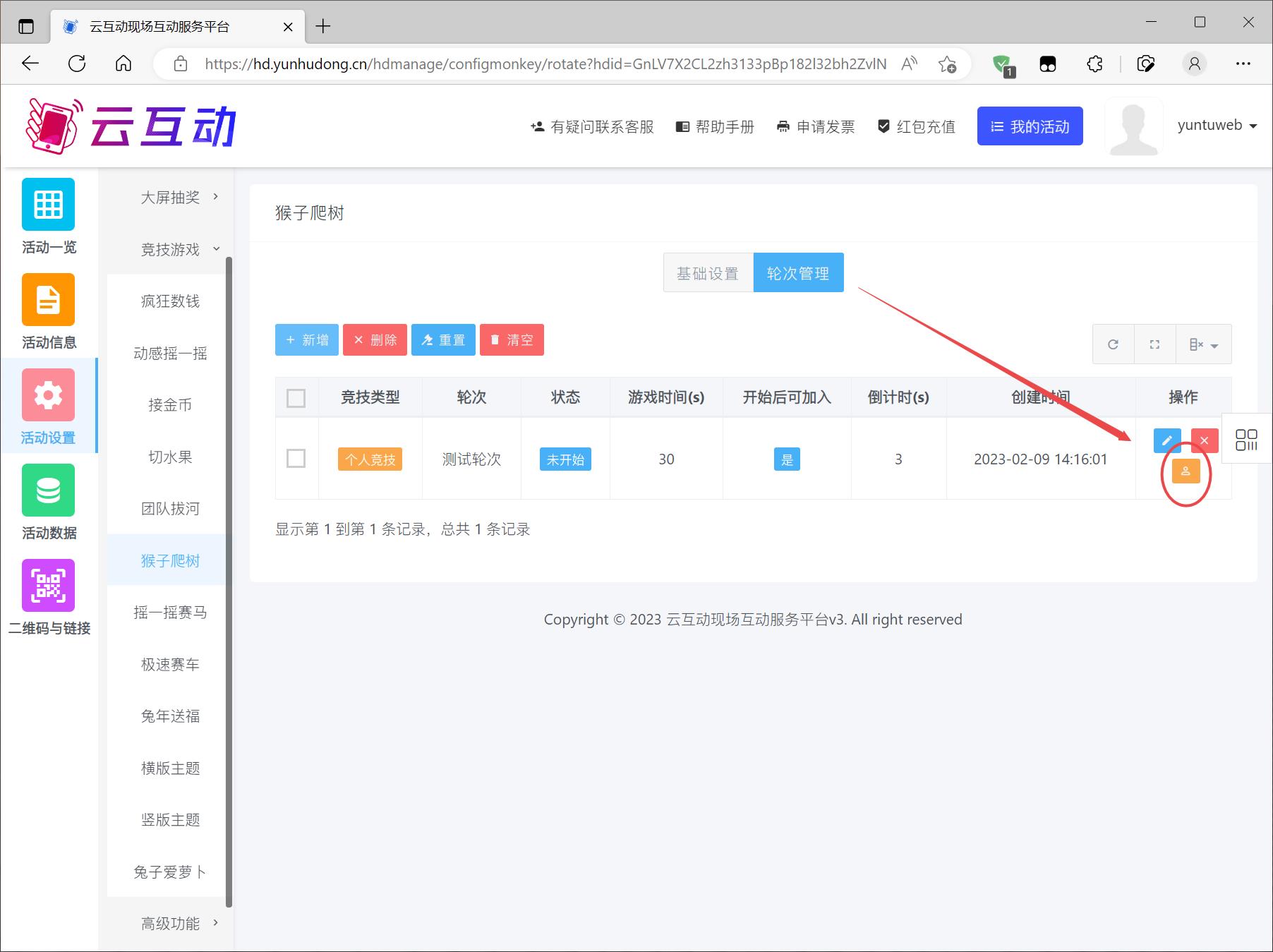This screenshot has height=952, width=1273.
Task: Switch to the 基础设置 tab
Action: click(708, 273)
